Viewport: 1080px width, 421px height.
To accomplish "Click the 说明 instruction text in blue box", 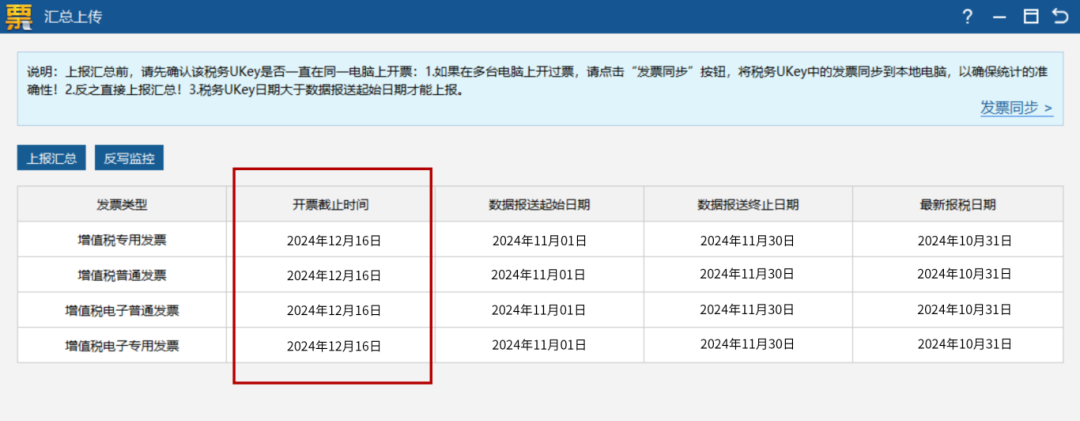I will pyautogui.click(x=538, y=81).
